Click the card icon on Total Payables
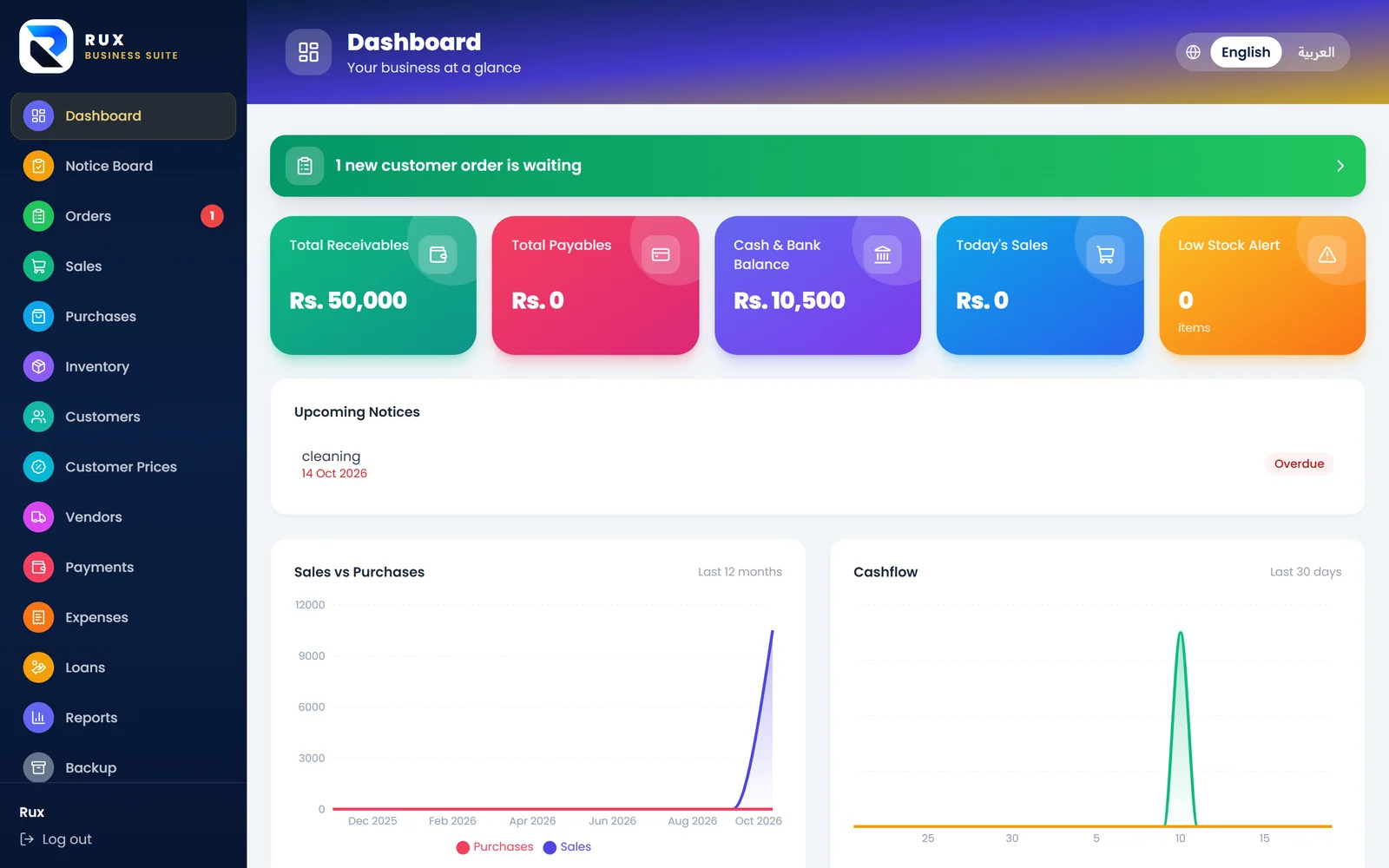The height and width of the screenshot is (868, 1389). coord(661,254)
